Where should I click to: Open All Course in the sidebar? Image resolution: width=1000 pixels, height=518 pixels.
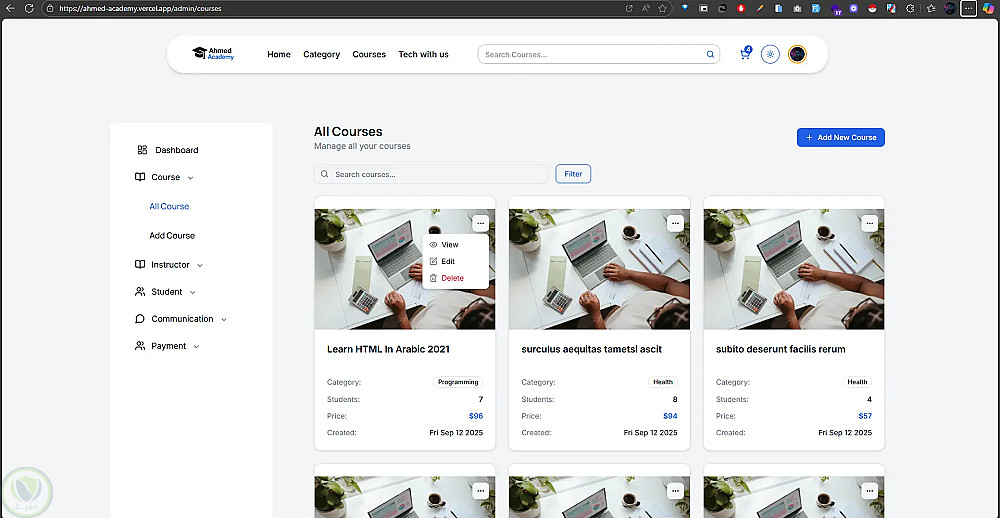[x=169, y=206]
